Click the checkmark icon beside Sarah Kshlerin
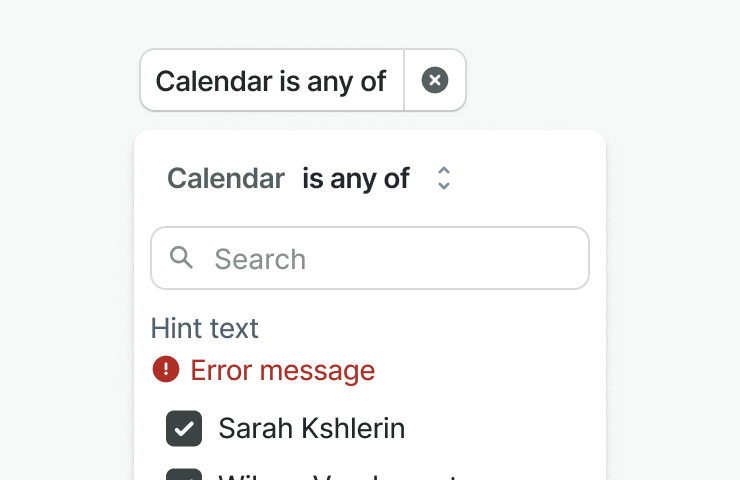 click(184, 429)
